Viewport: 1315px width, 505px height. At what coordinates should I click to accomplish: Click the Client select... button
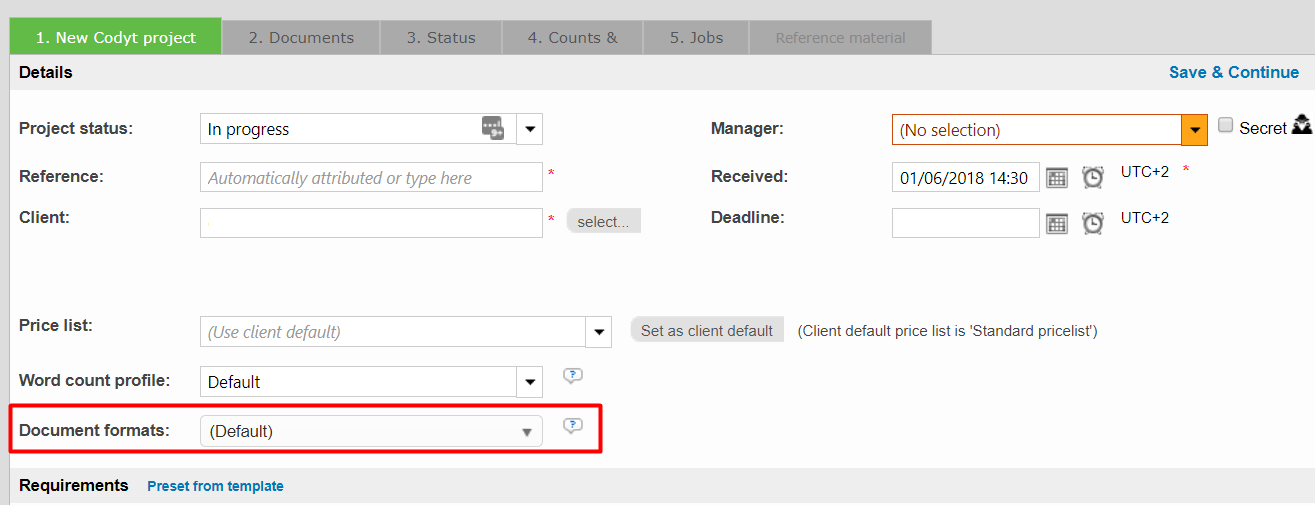[603, 222]
